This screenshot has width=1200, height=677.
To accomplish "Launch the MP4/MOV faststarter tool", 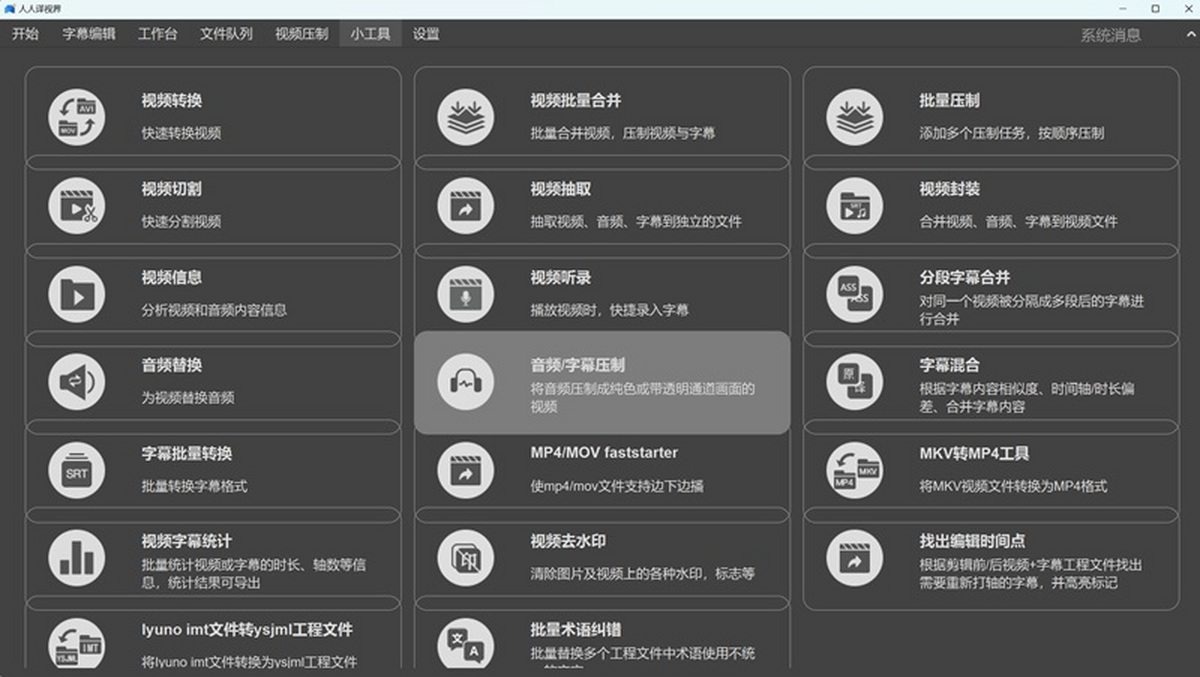I will pos(601,468).
